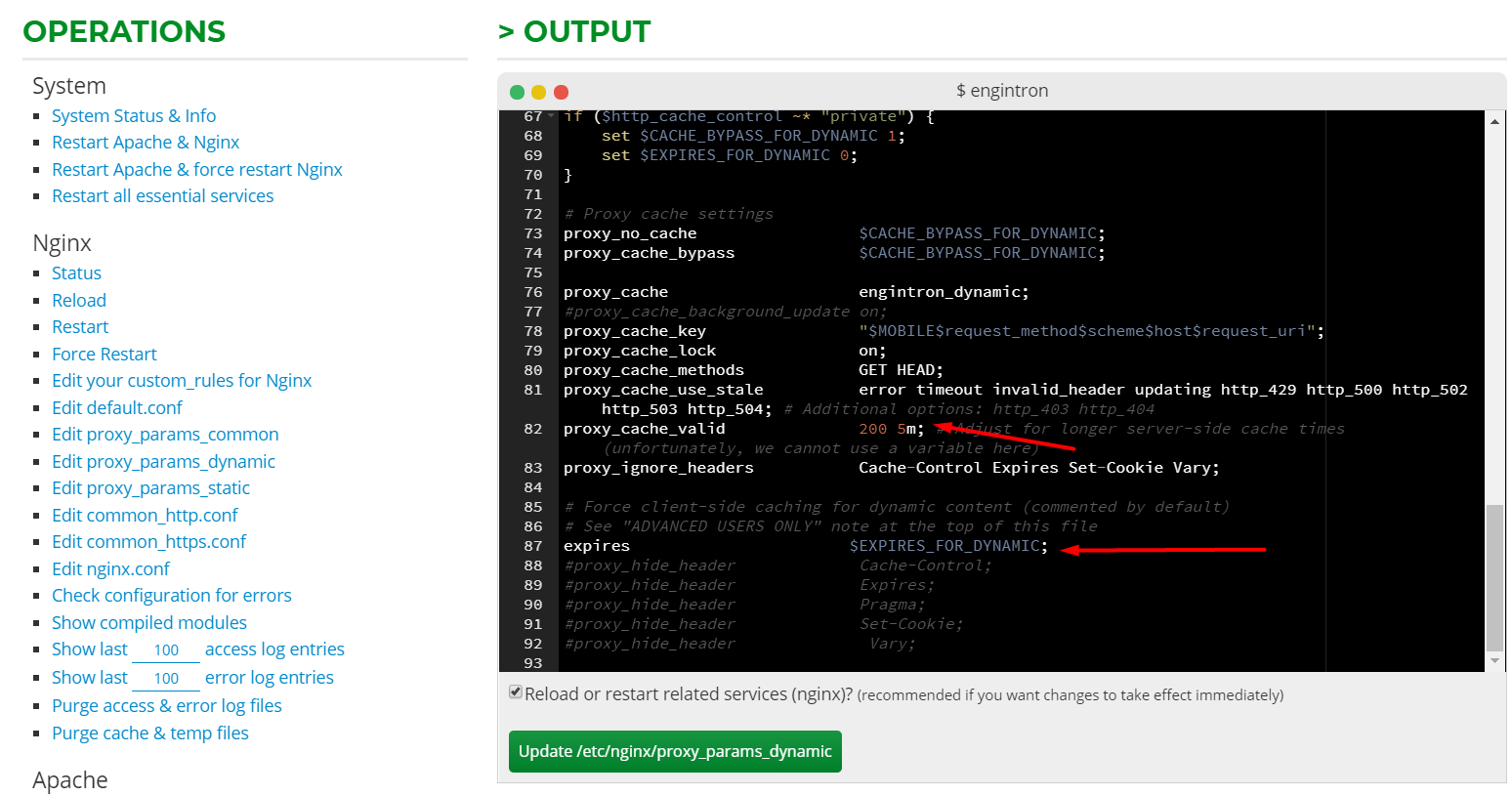Open Nginx Status link
Viewport: 1512px width, 796px height.
76,273
